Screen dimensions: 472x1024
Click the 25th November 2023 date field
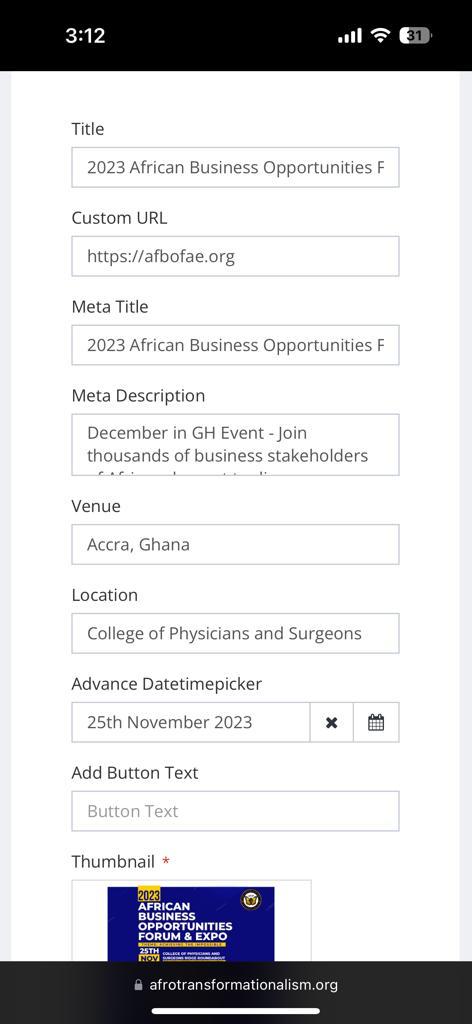(191, 722)
